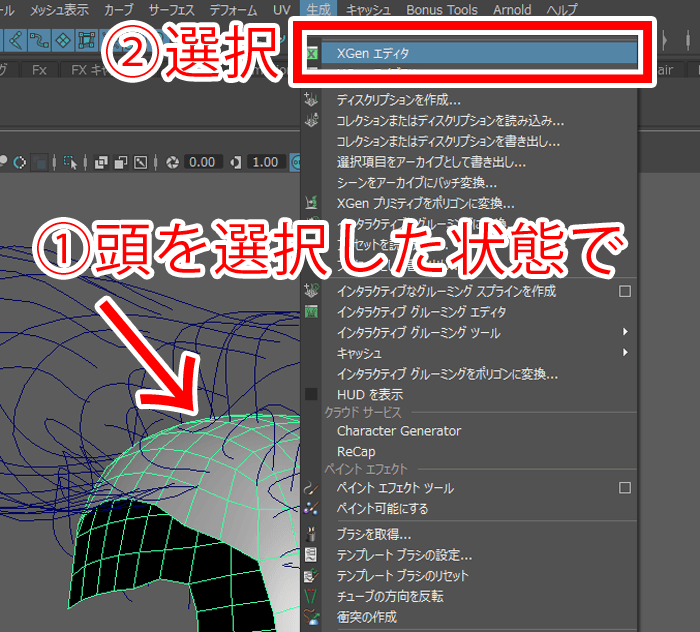Click the angled joint snap icon in status line

pos(16,41)
